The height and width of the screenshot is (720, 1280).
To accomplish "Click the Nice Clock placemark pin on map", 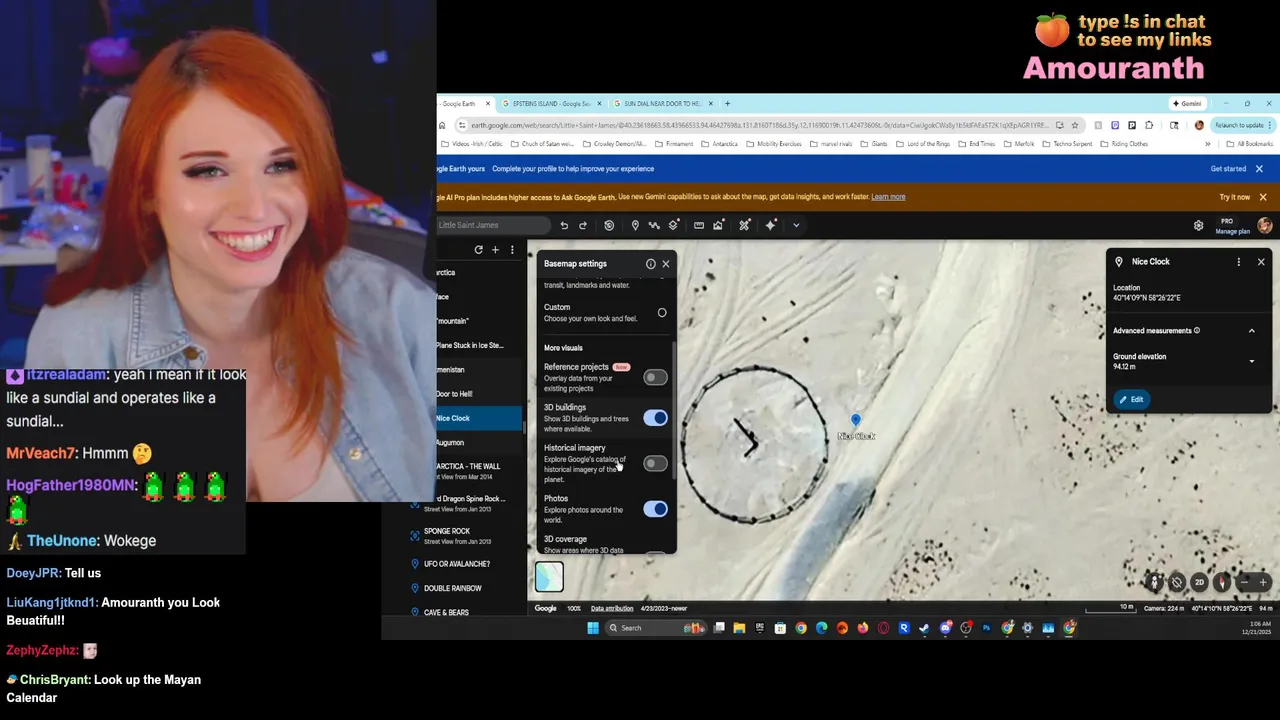I will [855, 421].
